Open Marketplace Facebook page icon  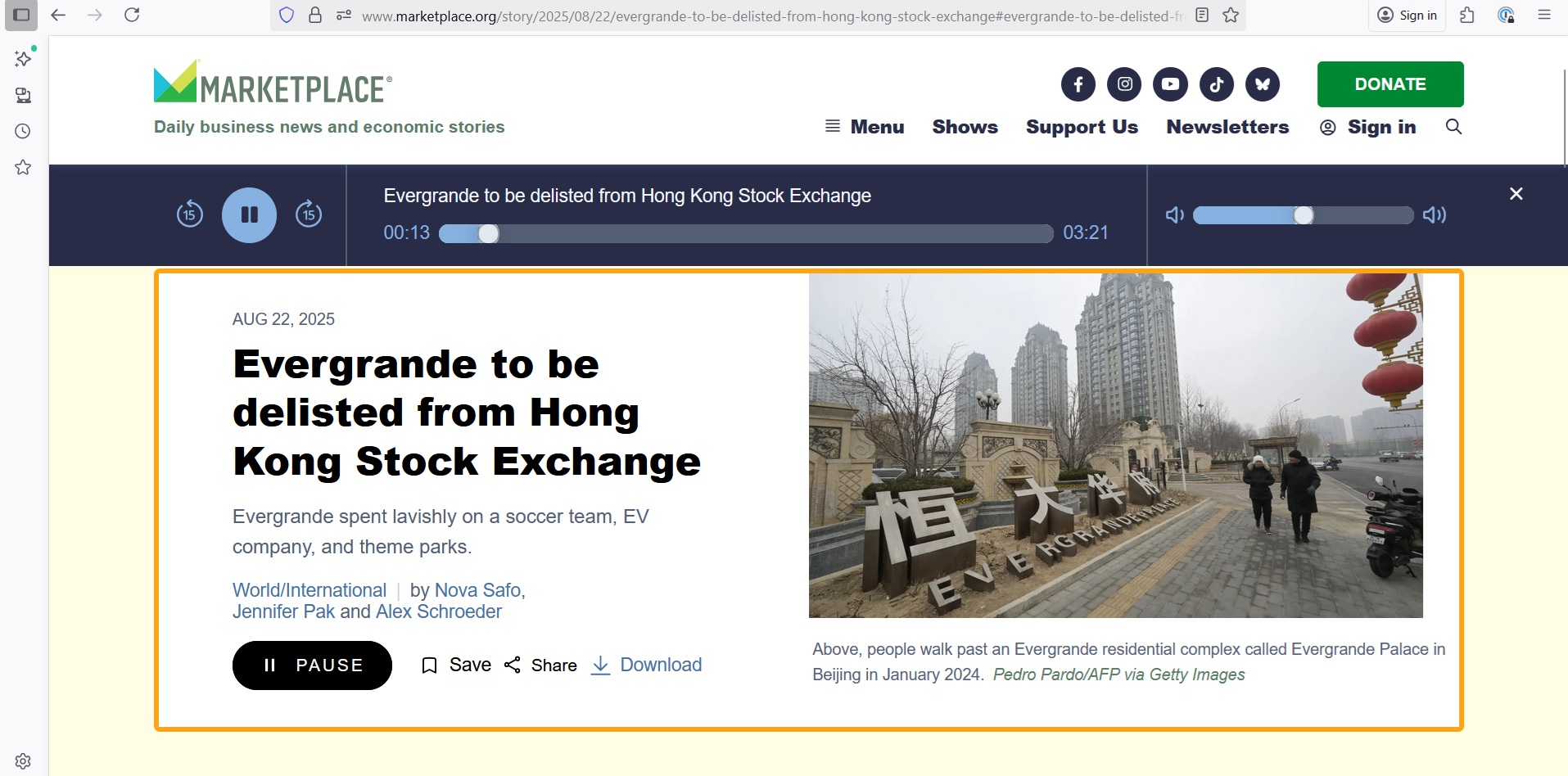point(1078,84)
